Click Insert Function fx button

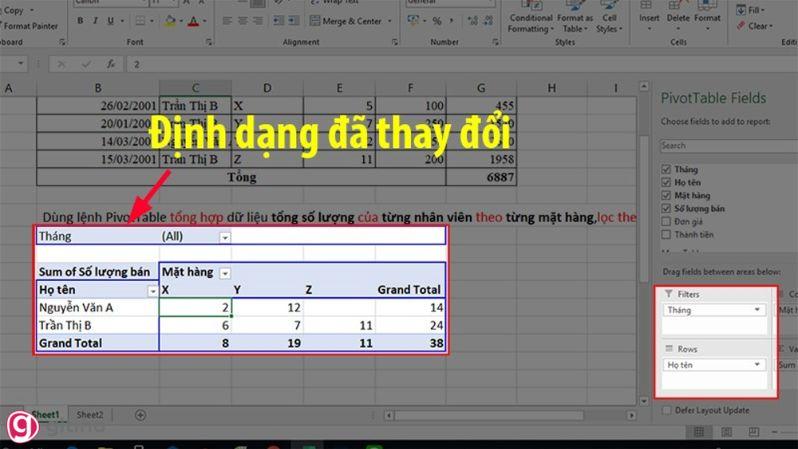tap(110, 64)
